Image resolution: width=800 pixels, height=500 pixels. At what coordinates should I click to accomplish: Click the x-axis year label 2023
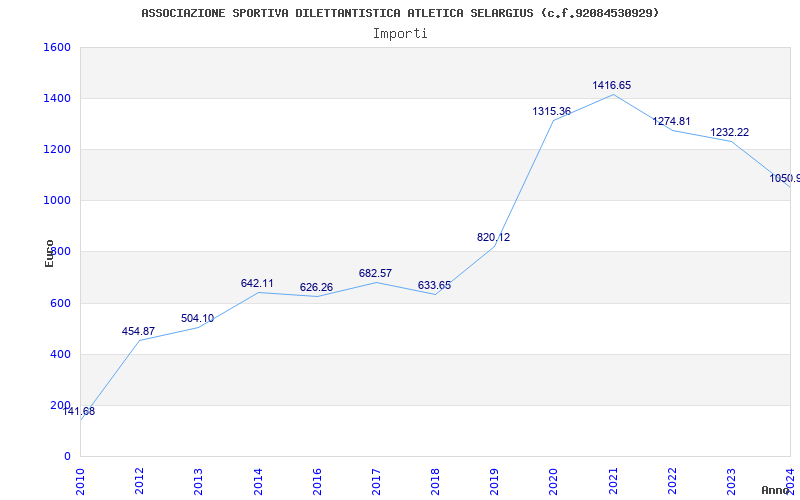click(x=731, y=481)
